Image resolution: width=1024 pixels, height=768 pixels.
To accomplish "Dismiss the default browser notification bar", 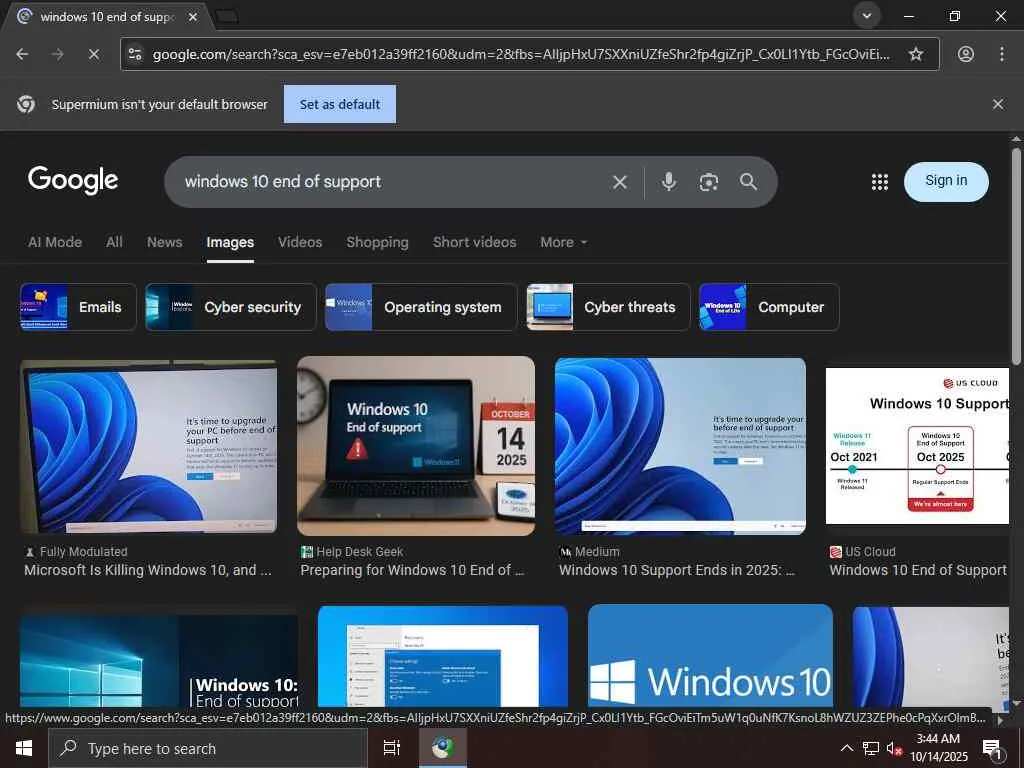I will pyautogui.click(x=998, y=104).
